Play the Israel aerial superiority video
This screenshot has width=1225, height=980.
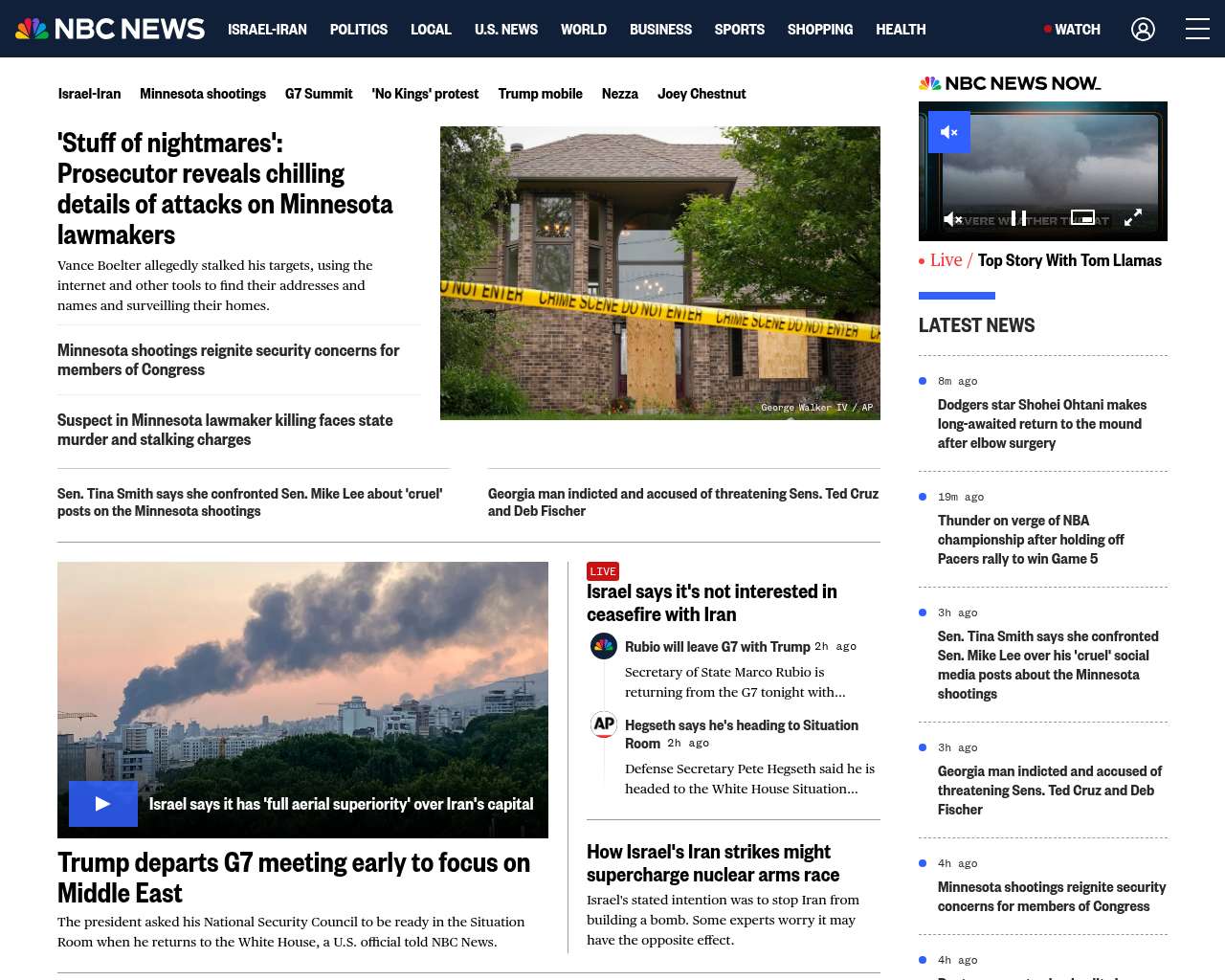[103, 804]
